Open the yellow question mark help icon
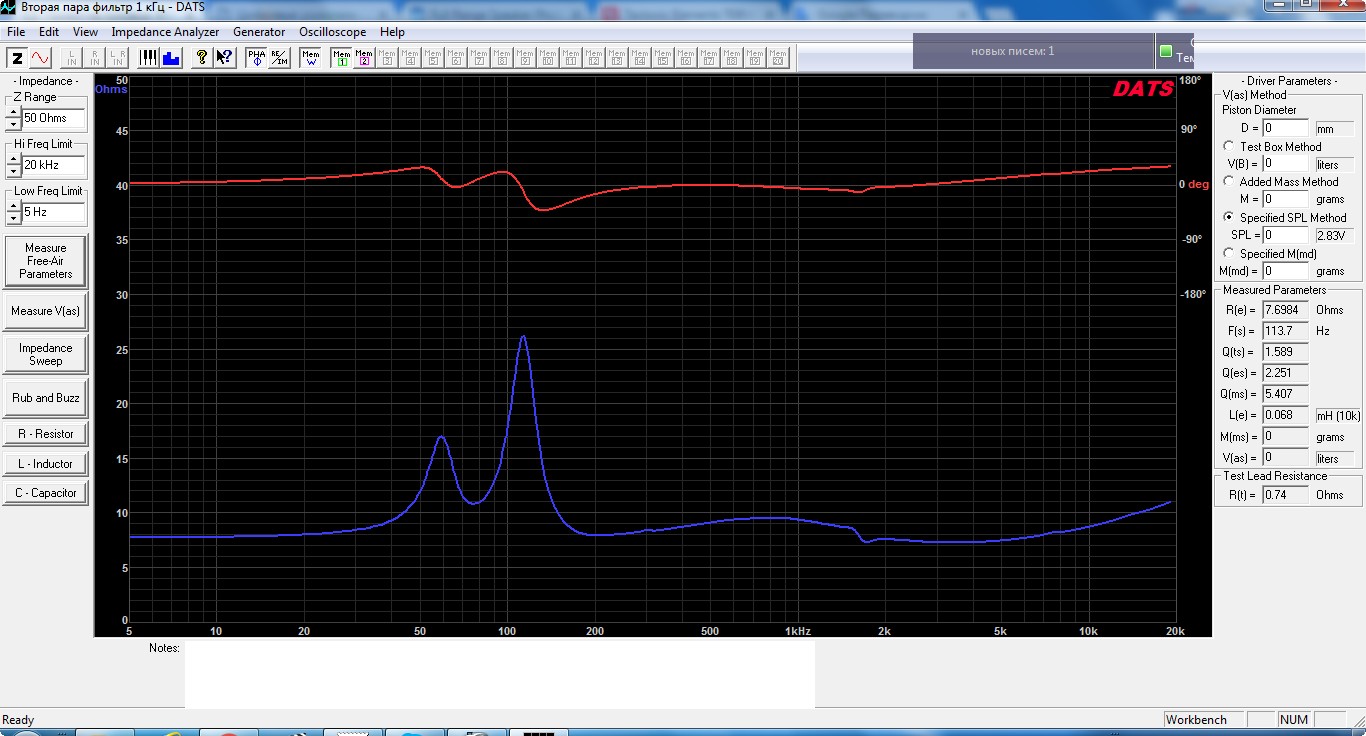The height and width of the screenshot is (736, 1366). coord(202,58)
